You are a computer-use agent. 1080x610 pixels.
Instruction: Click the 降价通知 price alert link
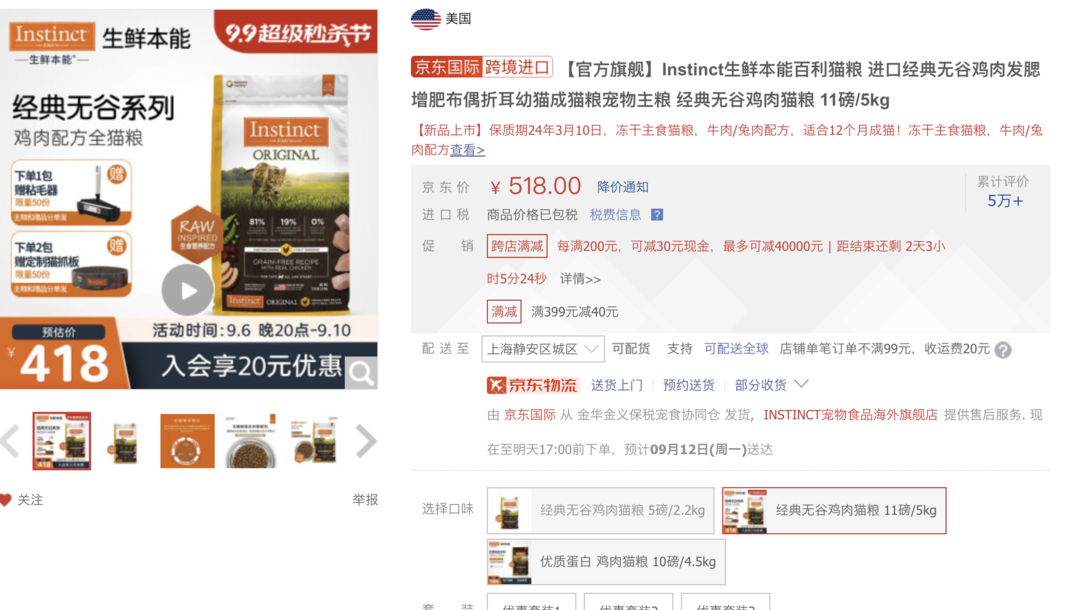click(x=622, y=187)
